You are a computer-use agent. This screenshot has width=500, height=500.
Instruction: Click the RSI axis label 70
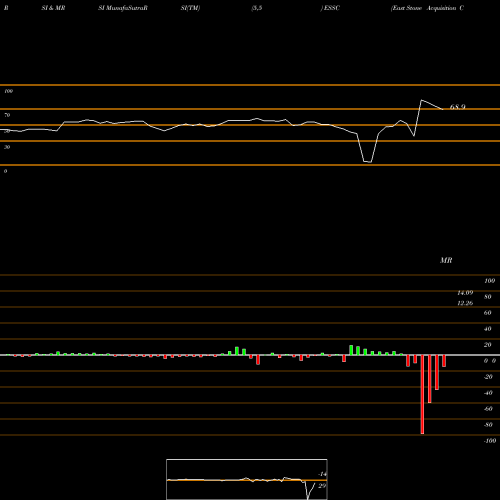7,115
